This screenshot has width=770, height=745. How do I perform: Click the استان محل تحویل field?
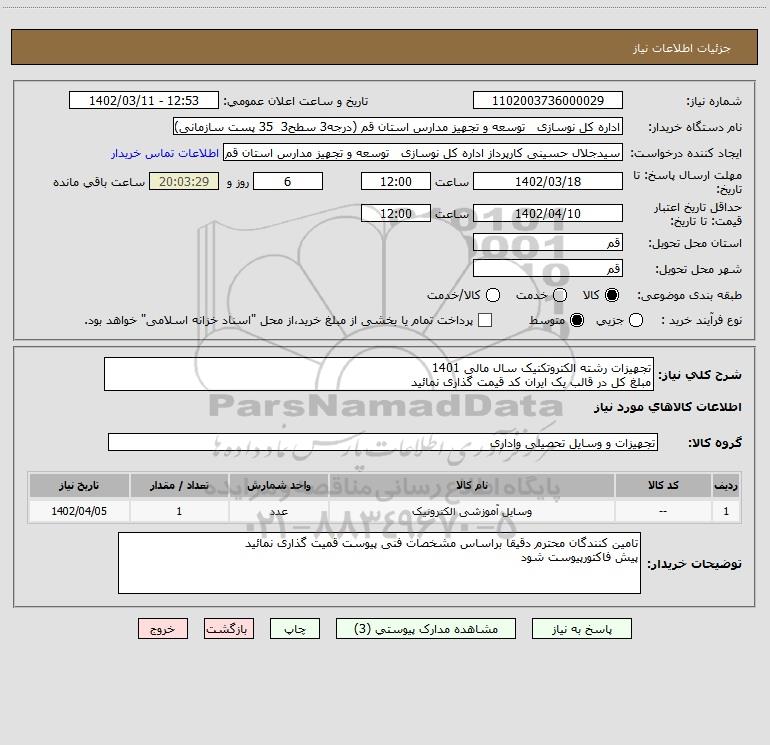(548, 242)
